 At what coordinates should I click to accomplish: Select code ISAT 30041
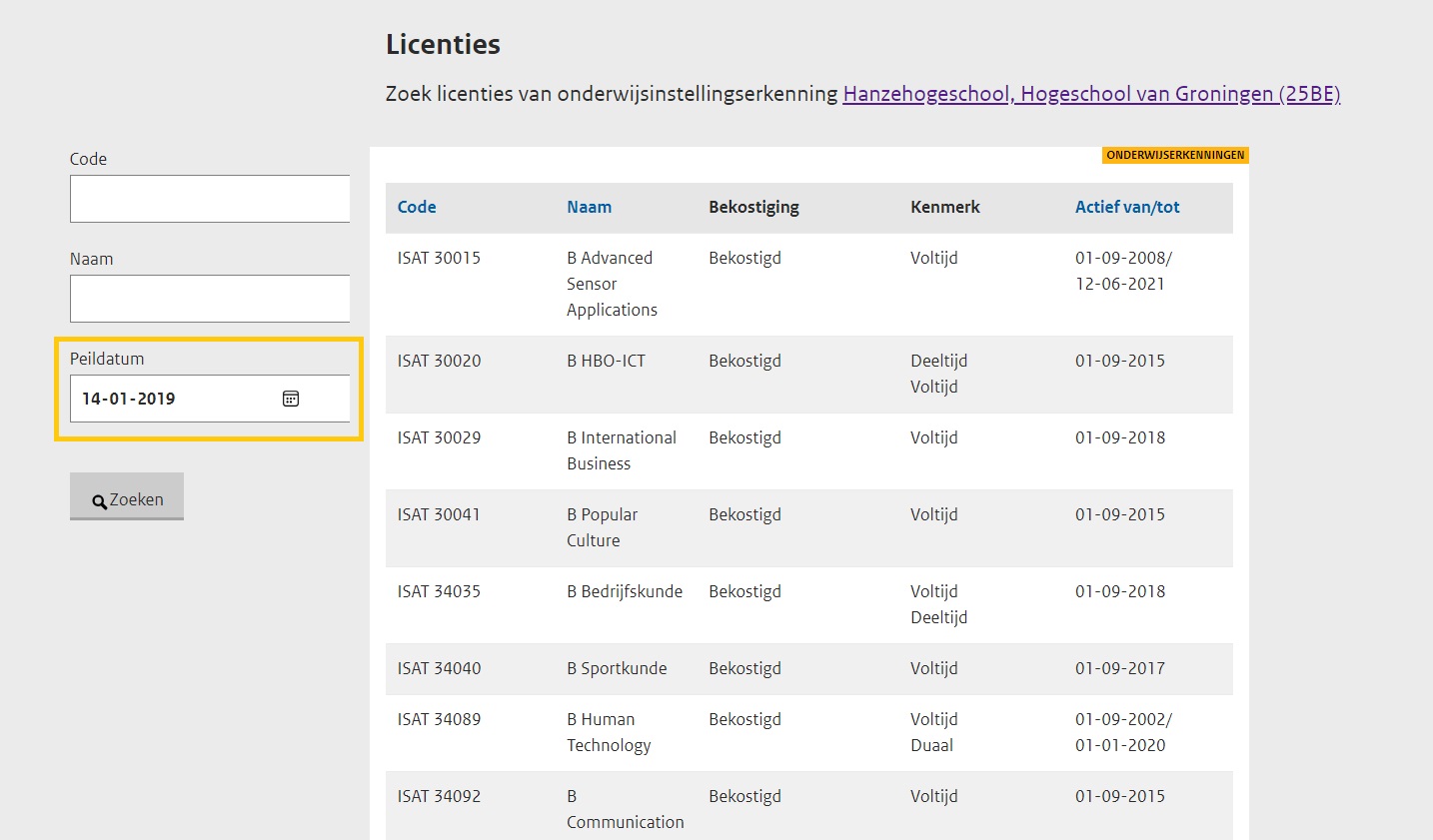pos(439,514)
